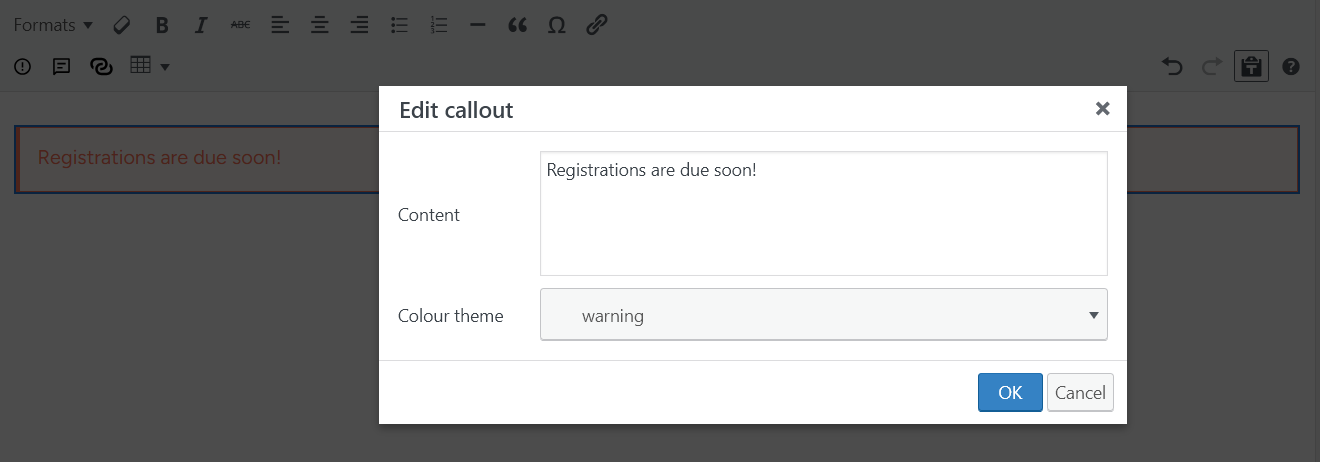Screen dimensions: 1320x462
Task: Toggle strikethrough formatting
Action: 240,26
